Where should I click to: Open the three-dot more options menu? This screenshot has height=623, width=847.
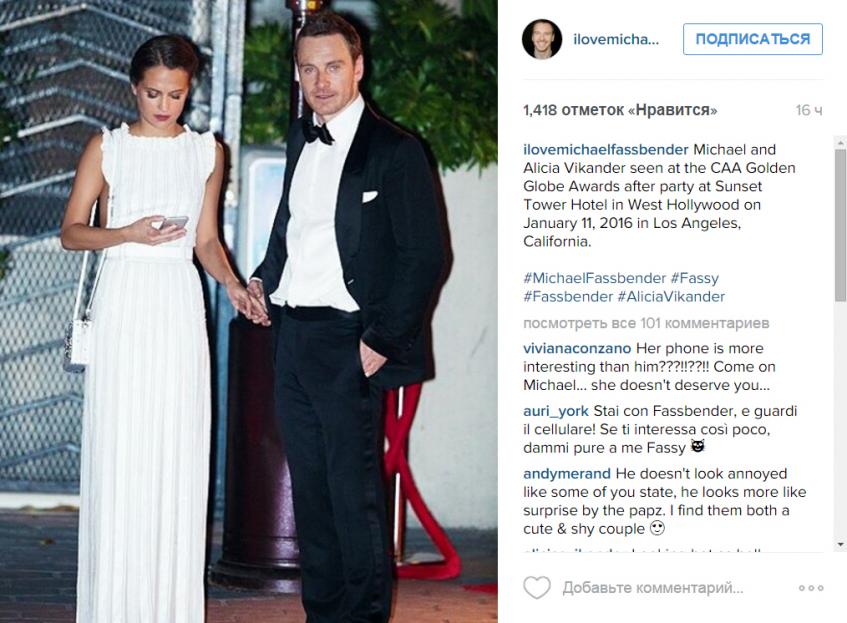point(811,588)
